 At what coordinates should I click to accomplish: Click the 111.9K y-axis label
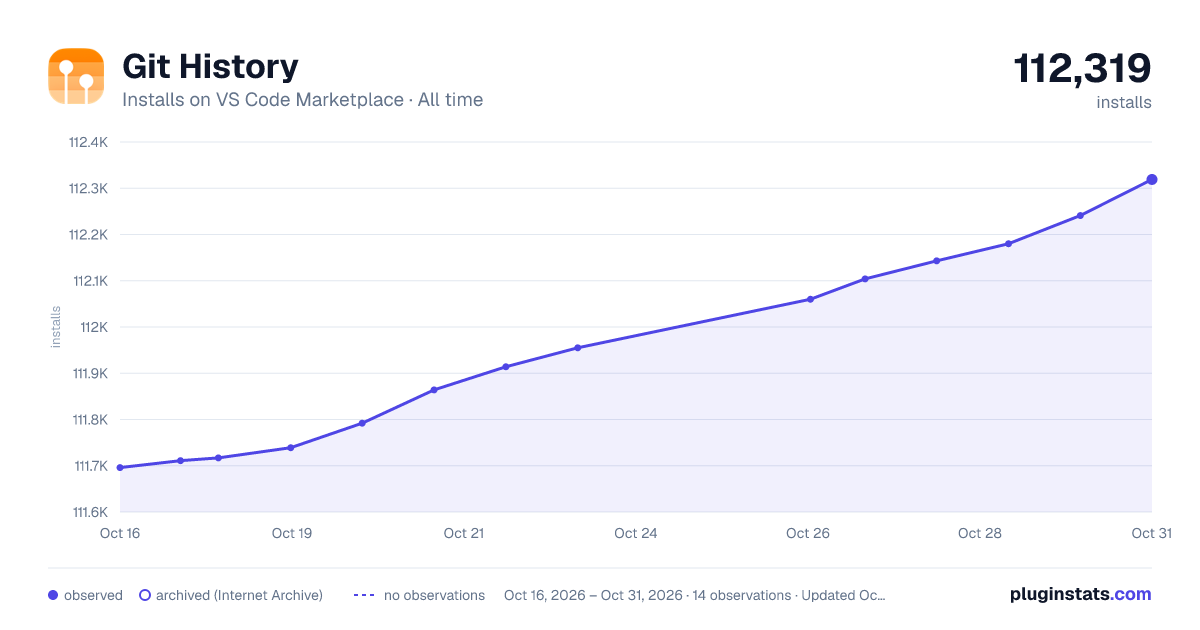[89, 373]
